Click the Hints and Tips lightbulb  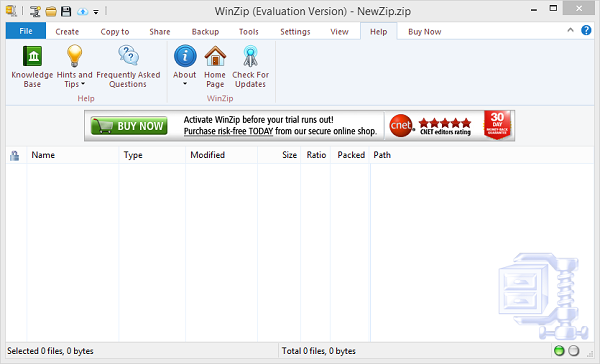pyautogui.click(x=74, y=56)
